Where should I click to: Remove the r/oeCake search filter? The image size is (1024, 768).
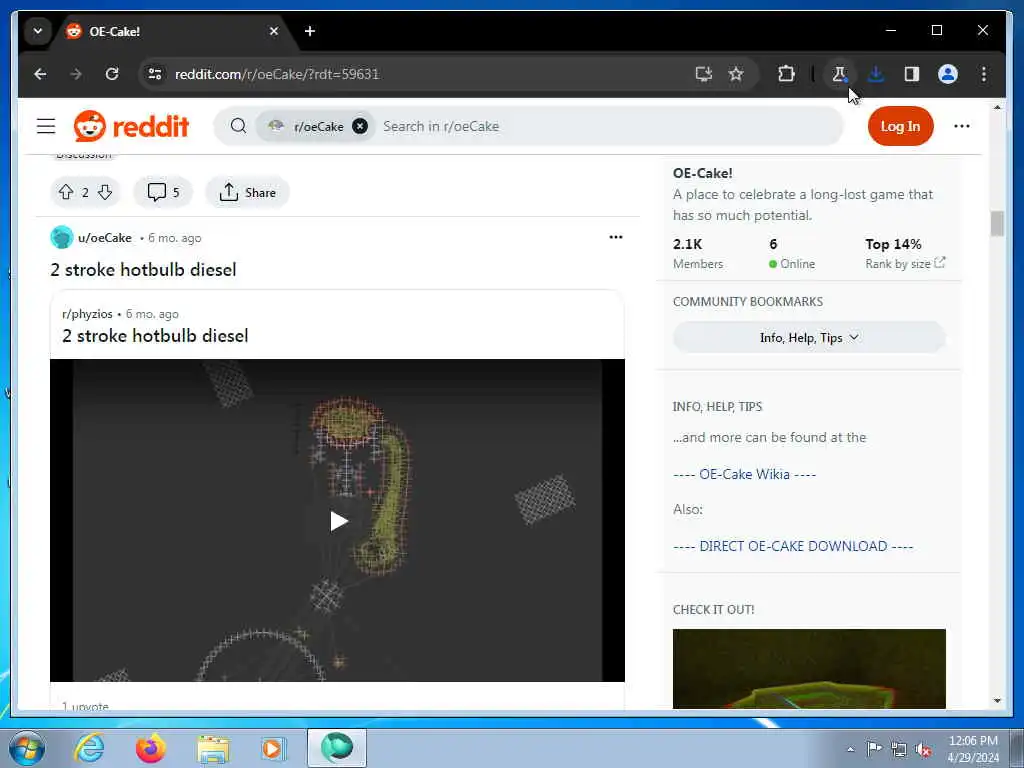(x=360, y=126)
